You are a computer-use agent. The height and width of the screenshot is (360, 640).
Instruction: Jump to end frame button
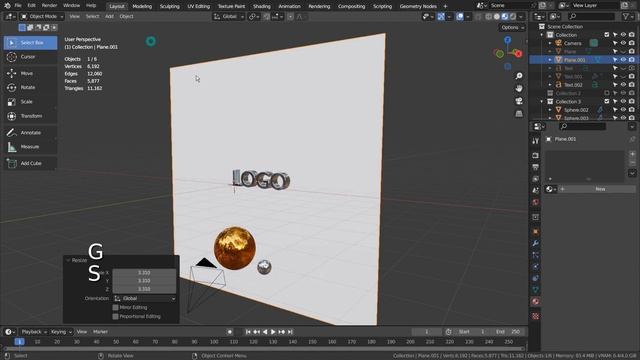click(290, 332)
